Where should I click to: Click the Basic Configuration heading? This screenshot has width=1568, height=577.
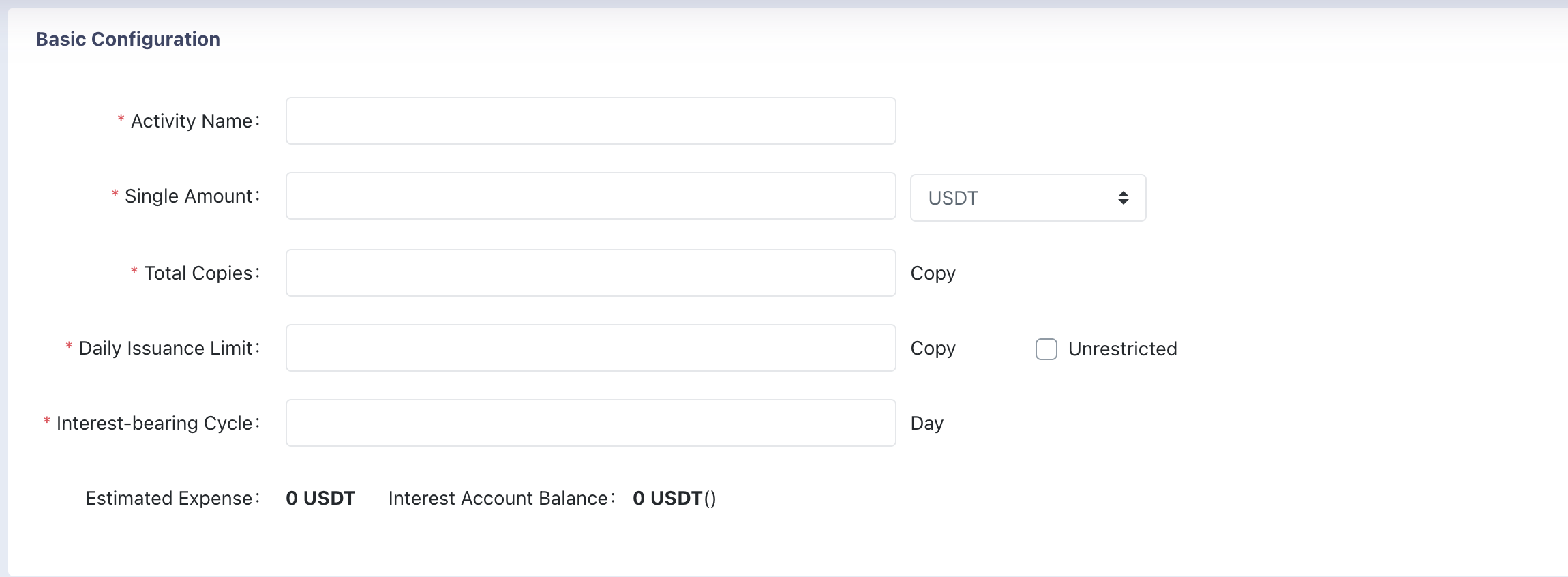click(128, 39)
